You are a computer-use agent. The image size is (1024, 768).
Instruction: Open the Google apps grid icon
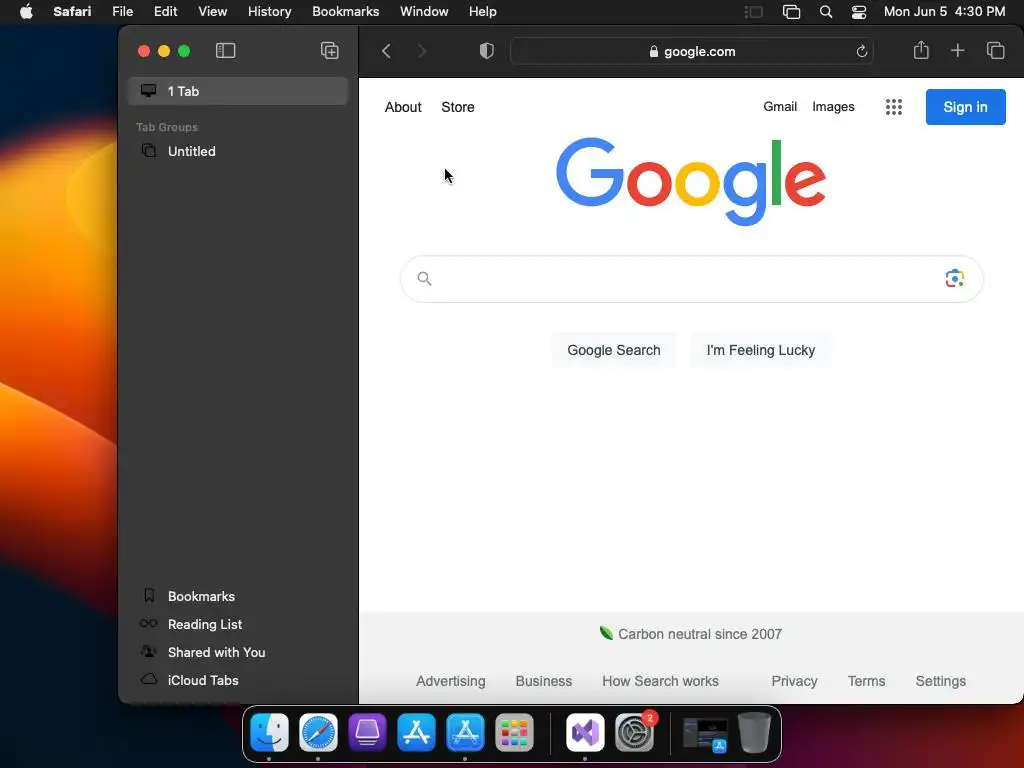(x=893, y=107)
